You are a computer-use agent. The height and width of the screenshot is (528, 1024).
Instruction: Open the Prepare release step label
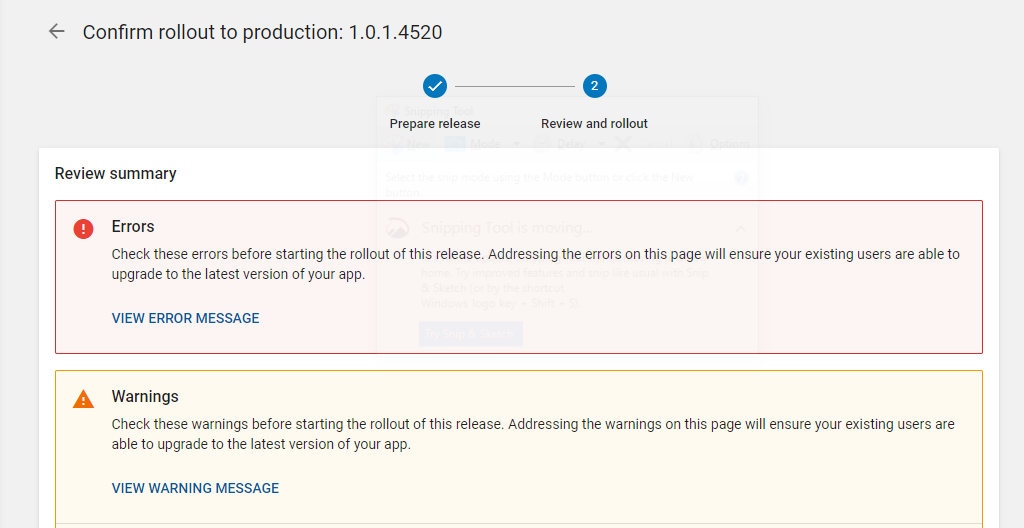click(x=435, y=124)
